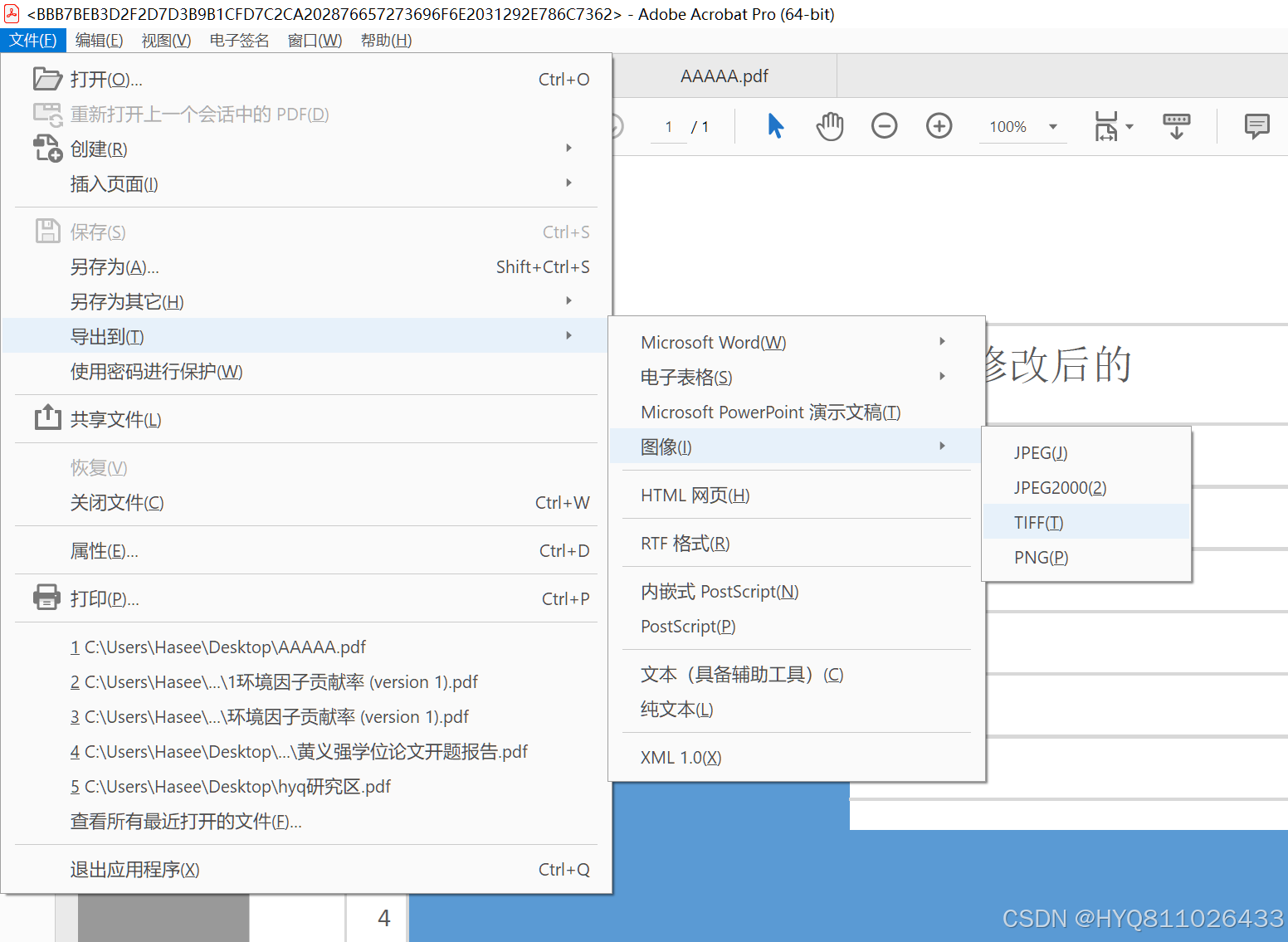Open the fit page width tool

pyautogui.click(x=1105, y=126)
